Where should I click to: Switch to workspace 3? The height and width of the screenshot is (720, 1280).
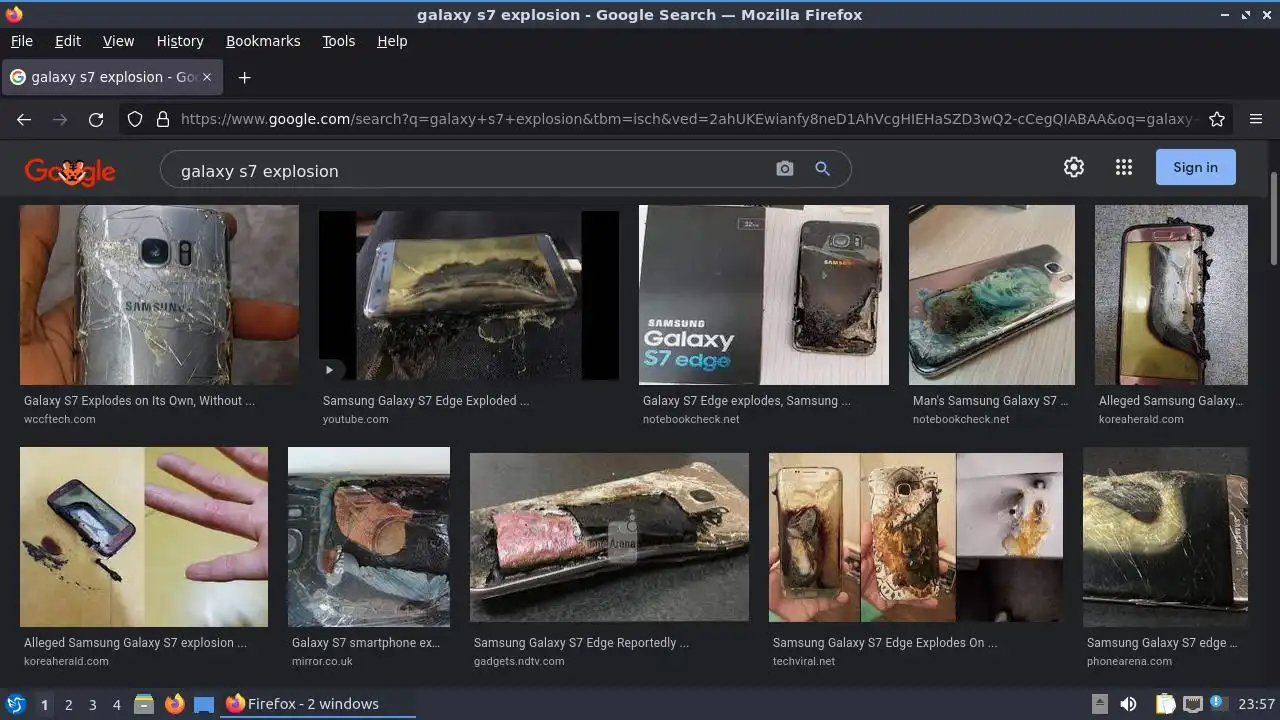[92, 705]
